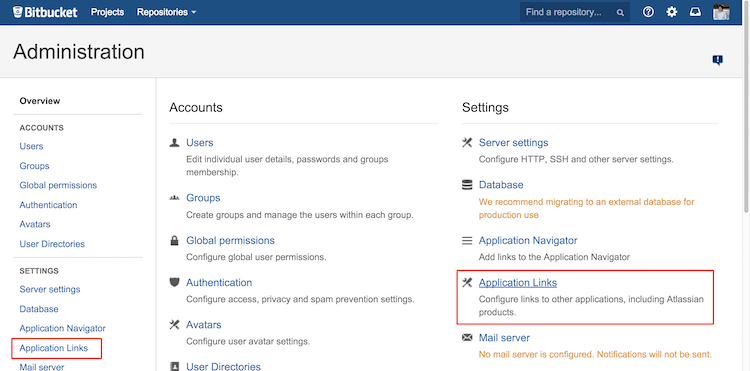Click the search magnifier icon
The width and height of the screenshot is (750, 371).
(x=620, y=13)
